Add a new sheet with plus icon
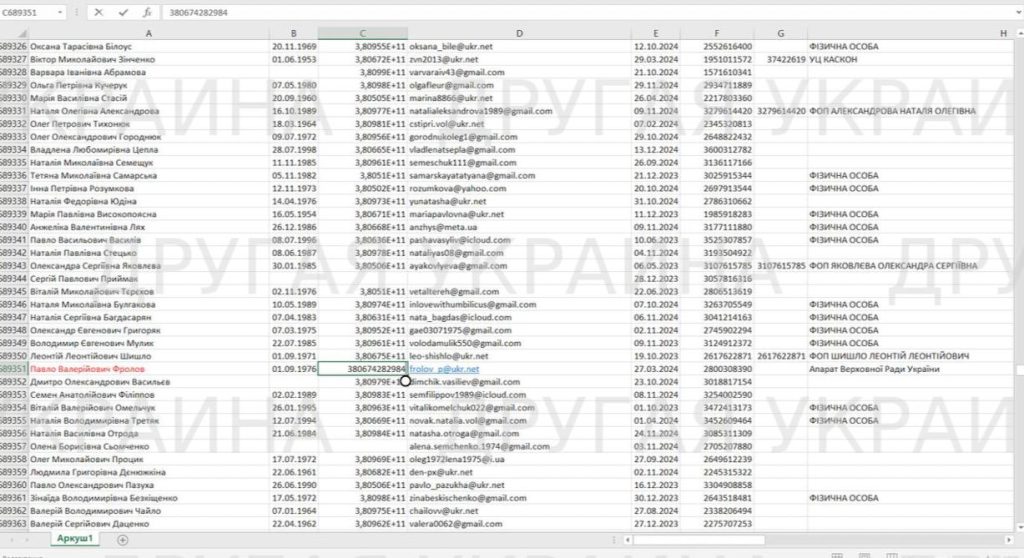1024x558 pixels. tap(123, 539)
